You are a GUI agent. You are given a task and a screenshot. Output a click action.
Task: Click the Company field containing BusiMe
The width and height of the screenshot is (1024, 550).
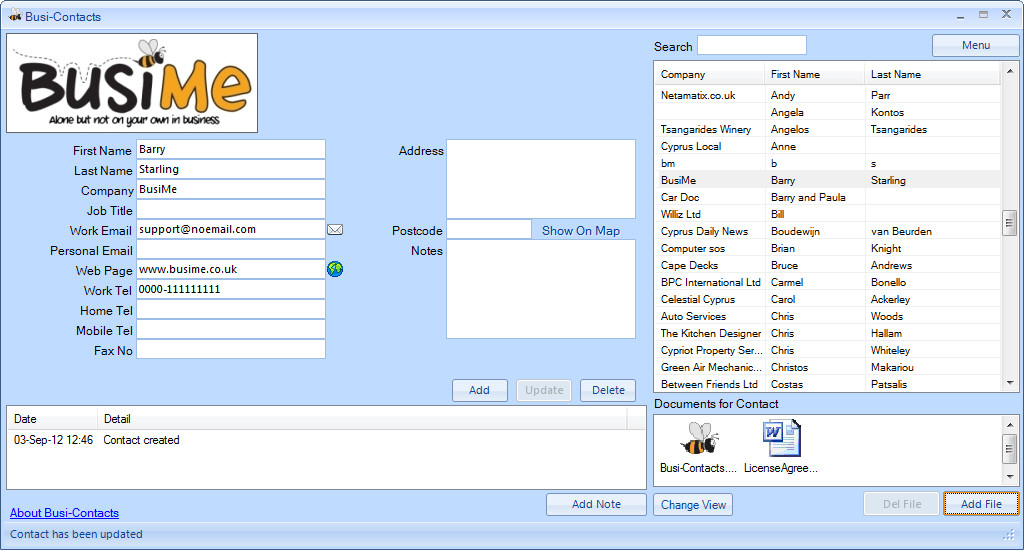pos(231,189)
